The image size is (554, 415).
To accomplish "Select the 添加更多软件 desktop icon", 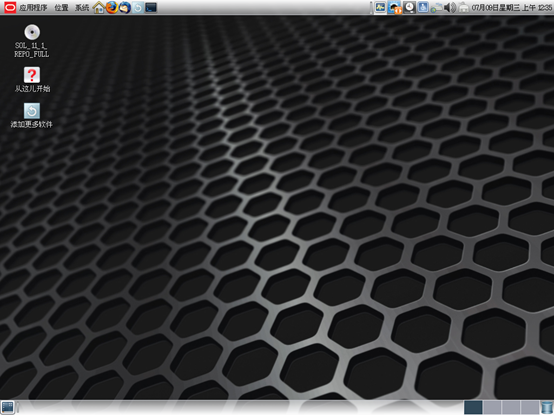I will point(31,115).
